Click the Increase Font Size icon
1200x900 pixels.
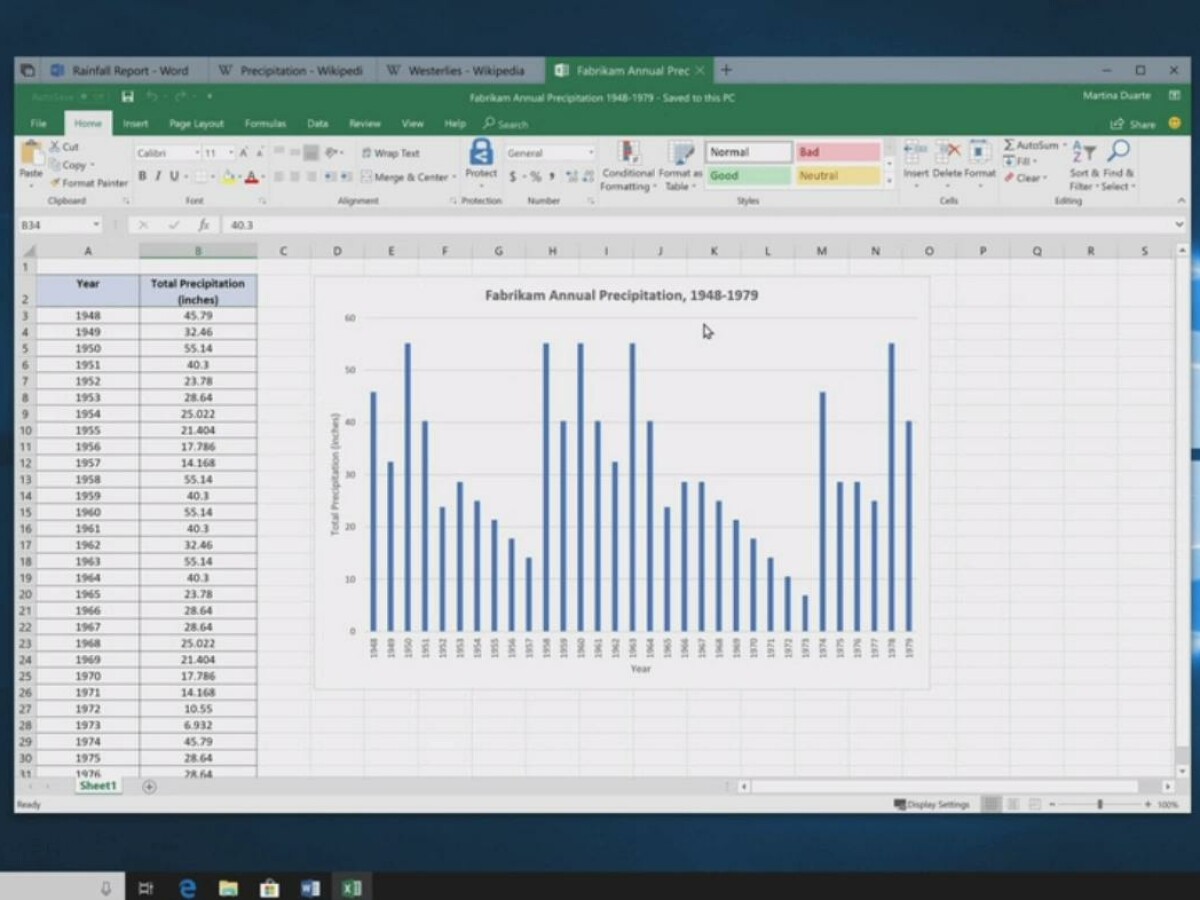click(x=244, y=153)
